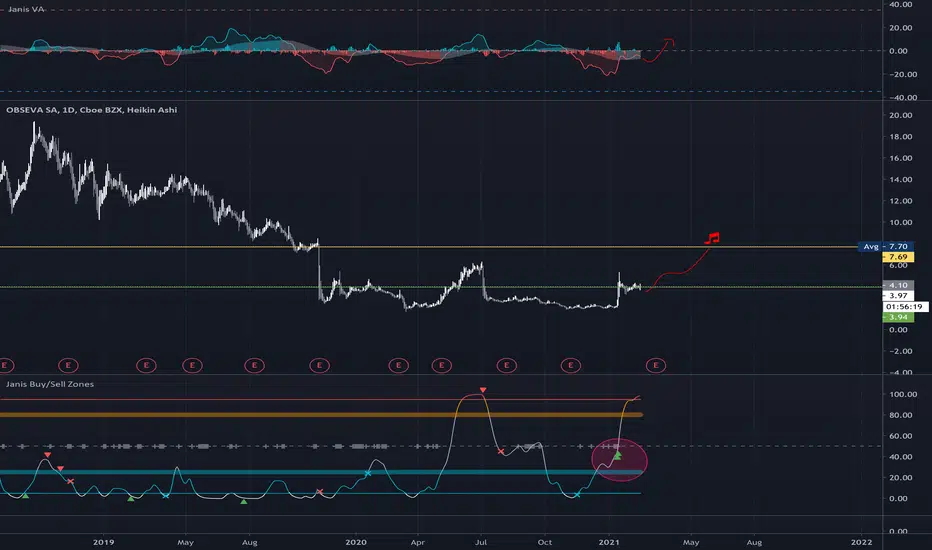Click the 2022 label on the time axis

point(861,542)
